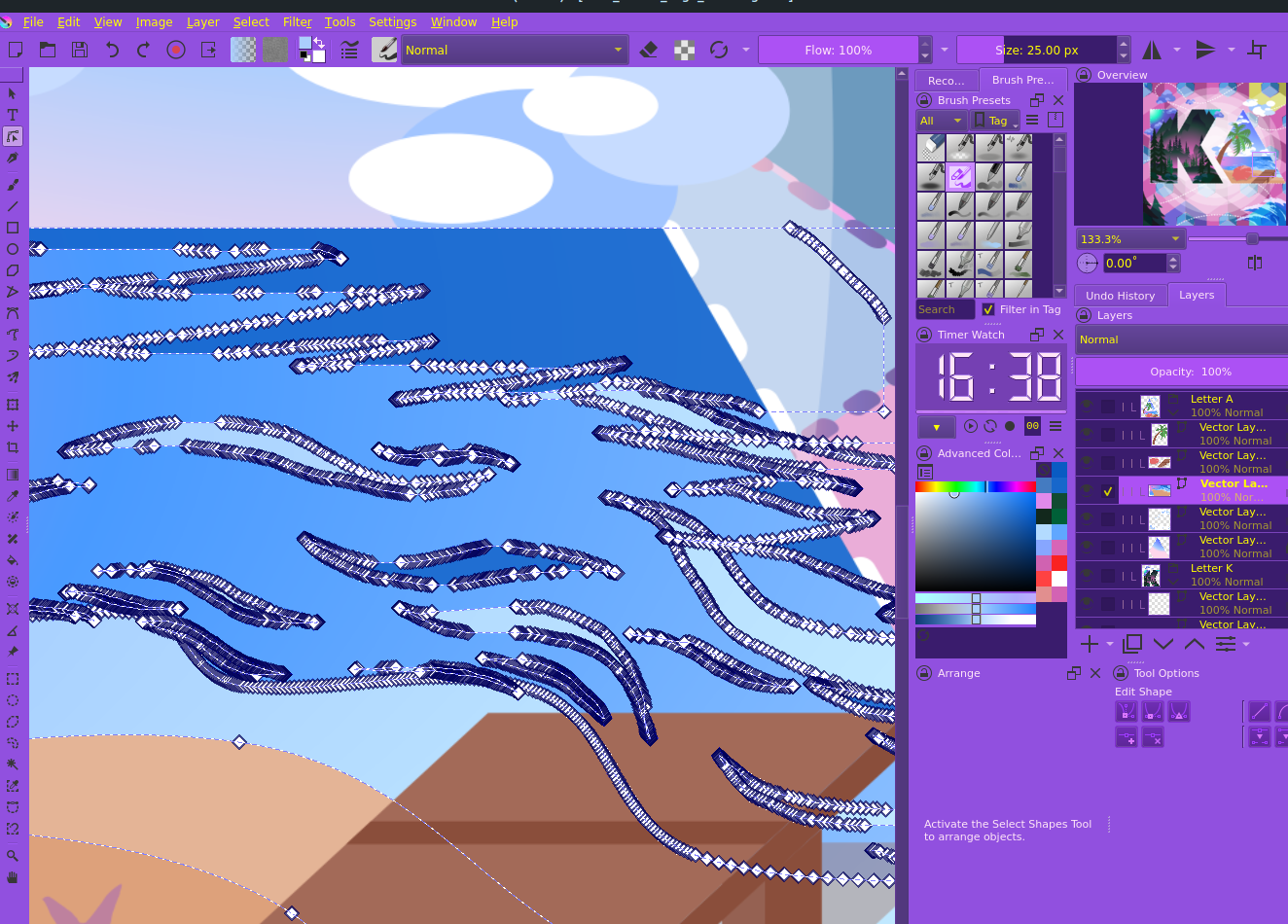
Task: Select the Calligraphy tool
Action: [x=13, y=158]
